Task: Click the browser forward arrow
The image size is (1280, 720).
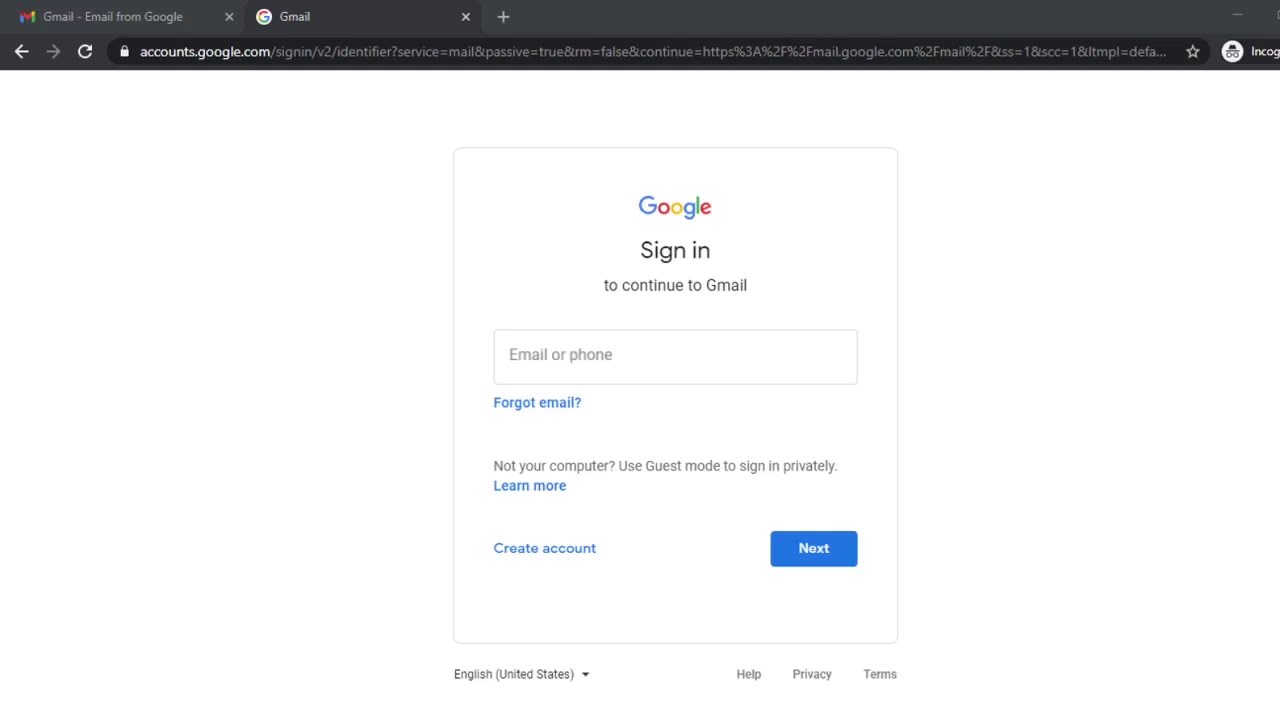Action: tap(53, 51)
